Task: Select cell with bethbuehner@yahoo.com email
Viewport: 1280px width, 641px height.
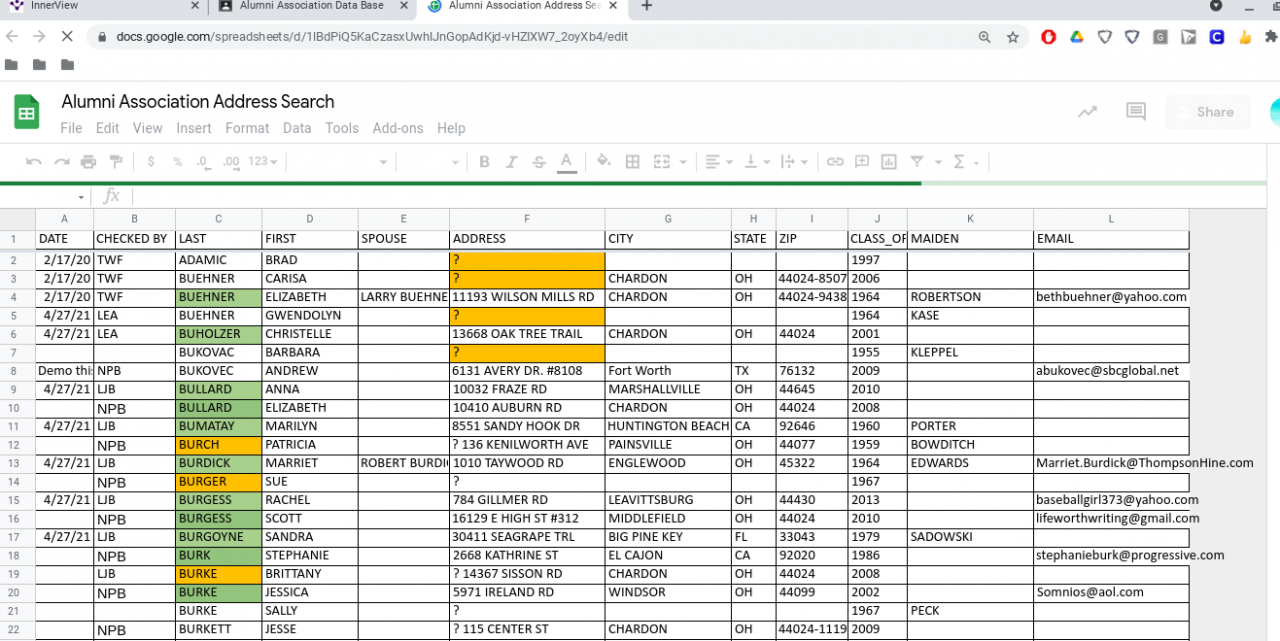Action: (1110, 297)
